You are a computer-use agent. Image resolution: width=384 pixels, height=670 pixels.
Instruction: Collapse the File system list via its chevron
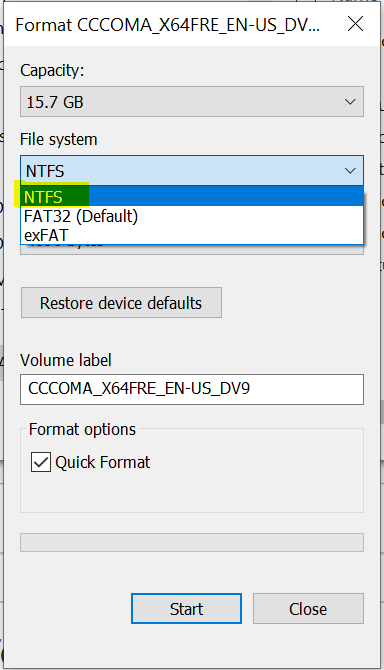(x=350, y=171)
